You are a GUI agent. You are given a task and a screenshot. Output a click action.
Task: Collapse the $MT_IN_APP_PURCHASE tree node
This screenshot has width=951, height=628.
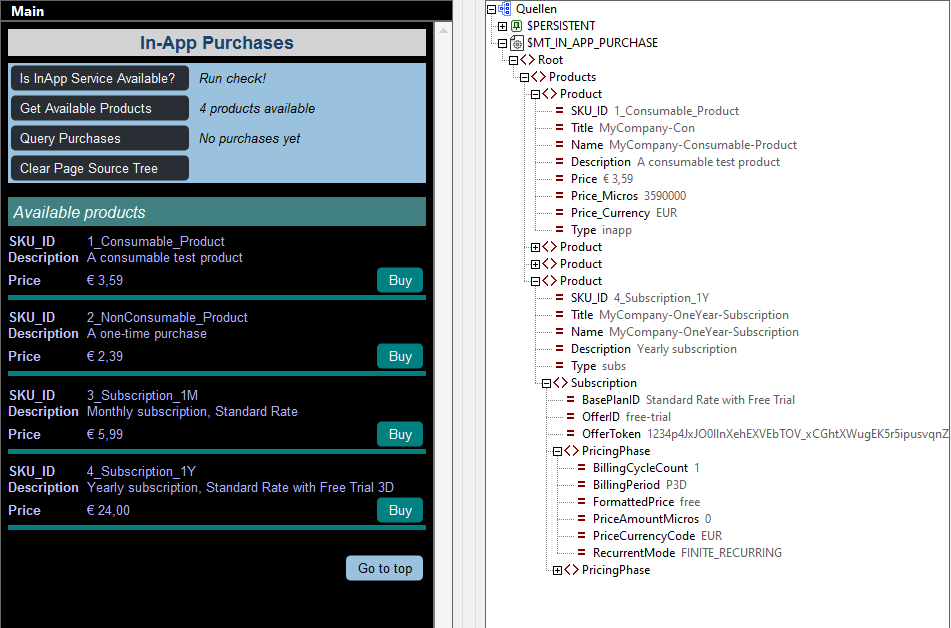502,43
